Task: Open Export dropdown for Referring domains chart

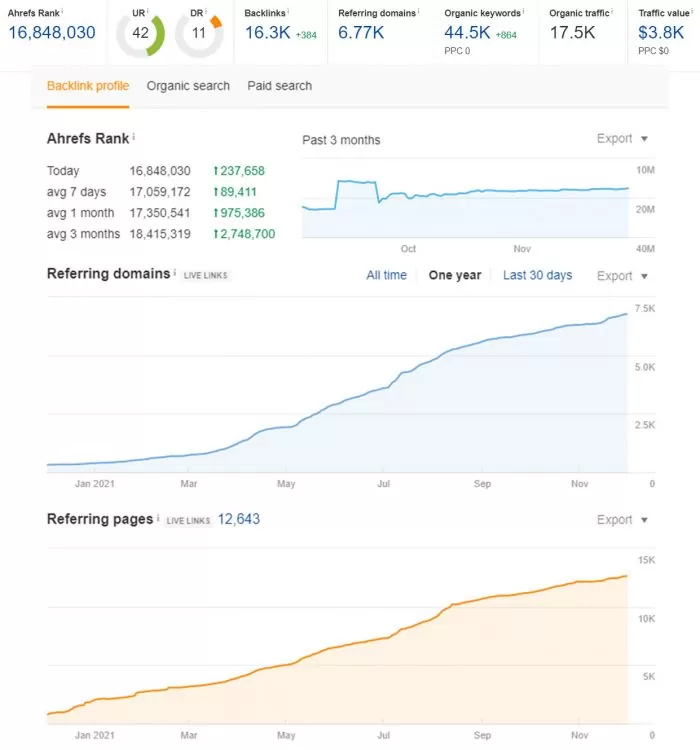Action: (622, 276)
